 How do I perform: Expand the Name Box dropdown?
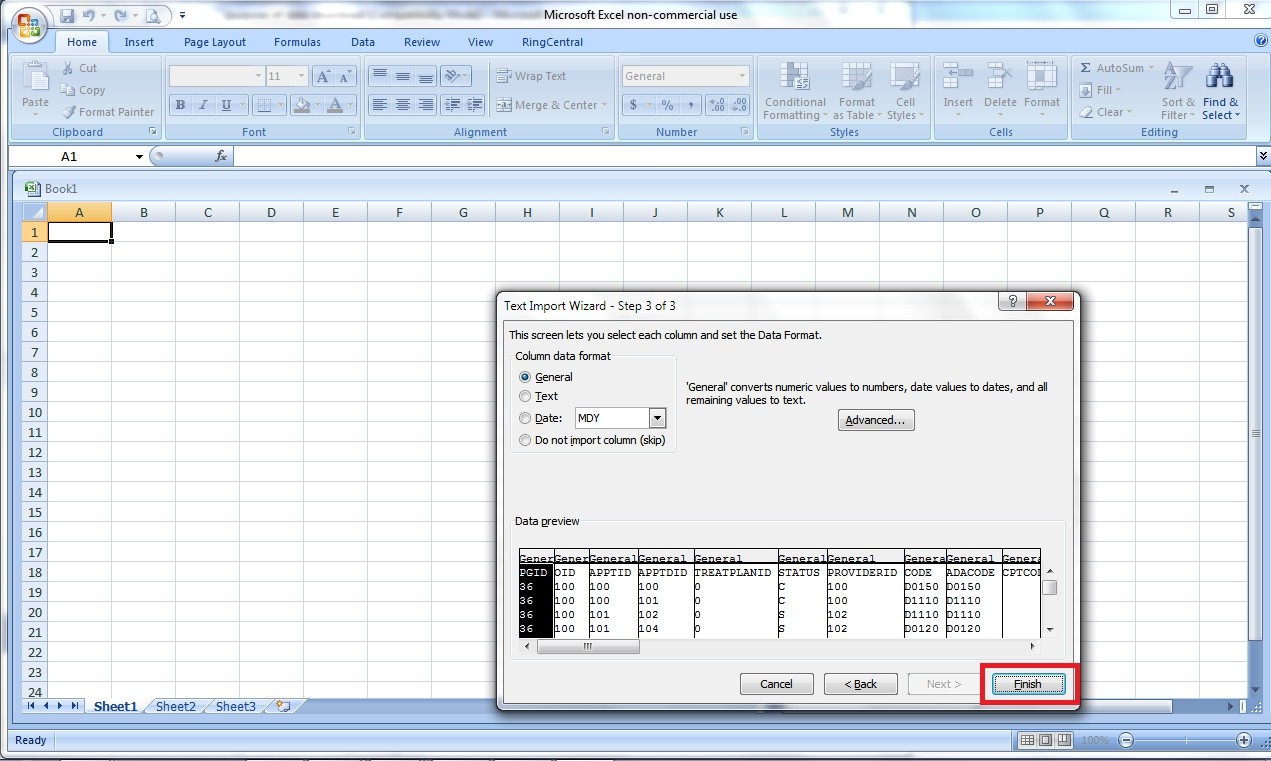pyautogui.click(x=139, y=157)
